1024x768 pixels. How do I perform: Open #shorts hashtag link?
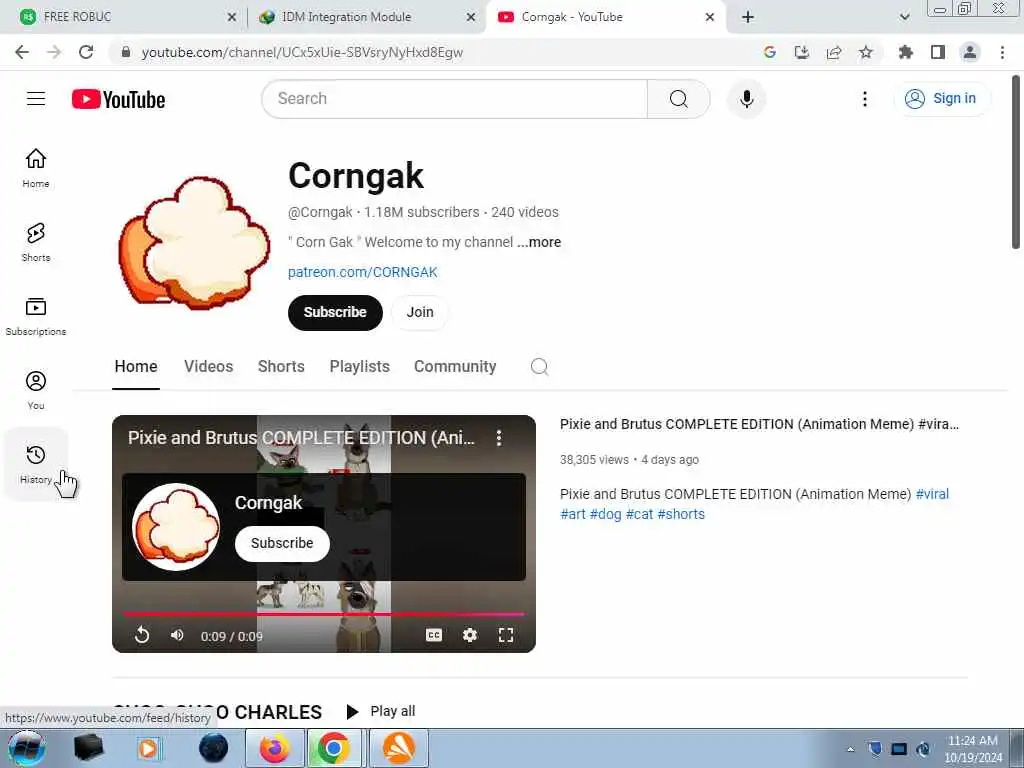point(681,515)
